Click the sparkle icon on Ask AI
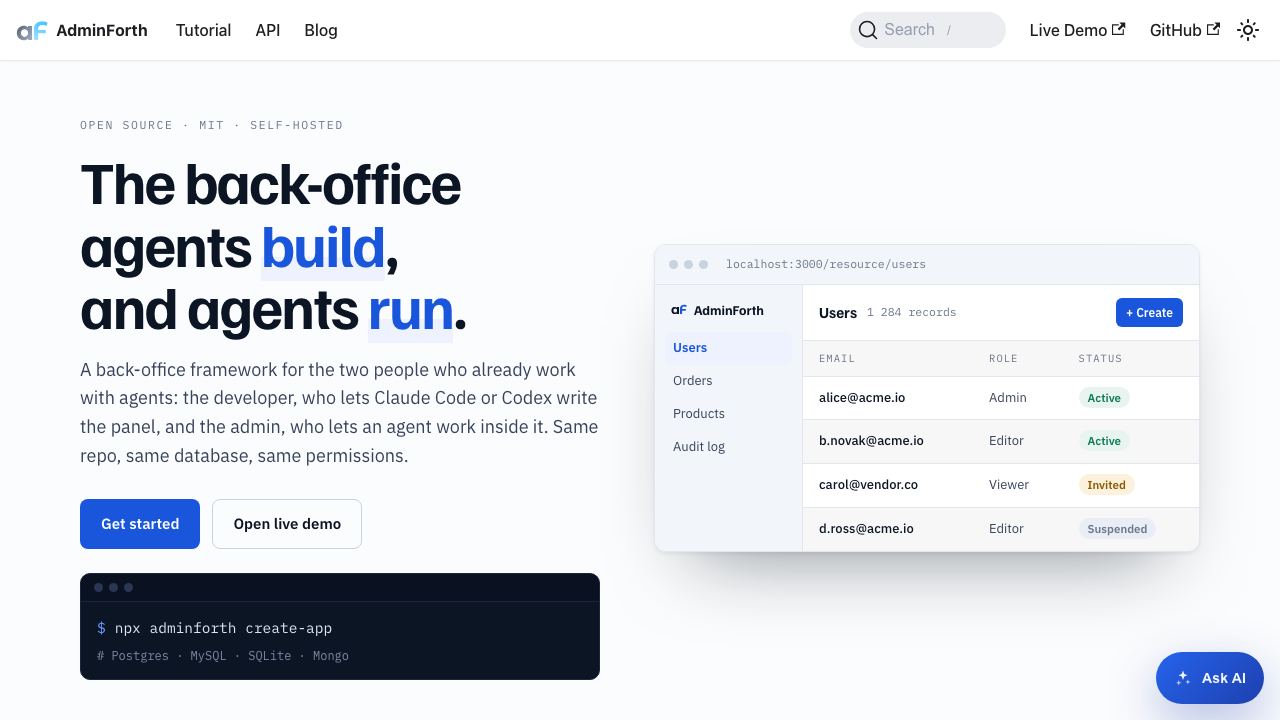Image resolution: width=1280 pixels, height=720 pixels. [x=1183, y=678]
